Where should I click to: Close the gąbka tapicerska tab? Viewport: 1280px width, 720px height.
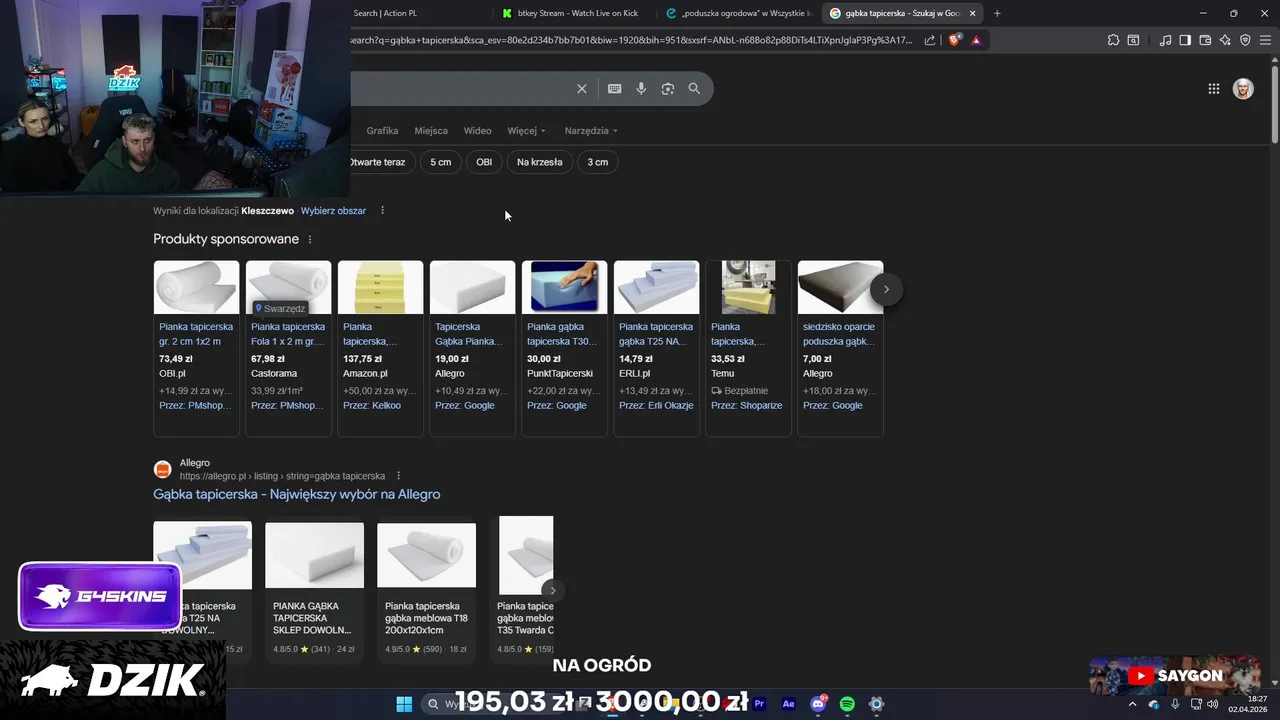click(x=972, y=13)
